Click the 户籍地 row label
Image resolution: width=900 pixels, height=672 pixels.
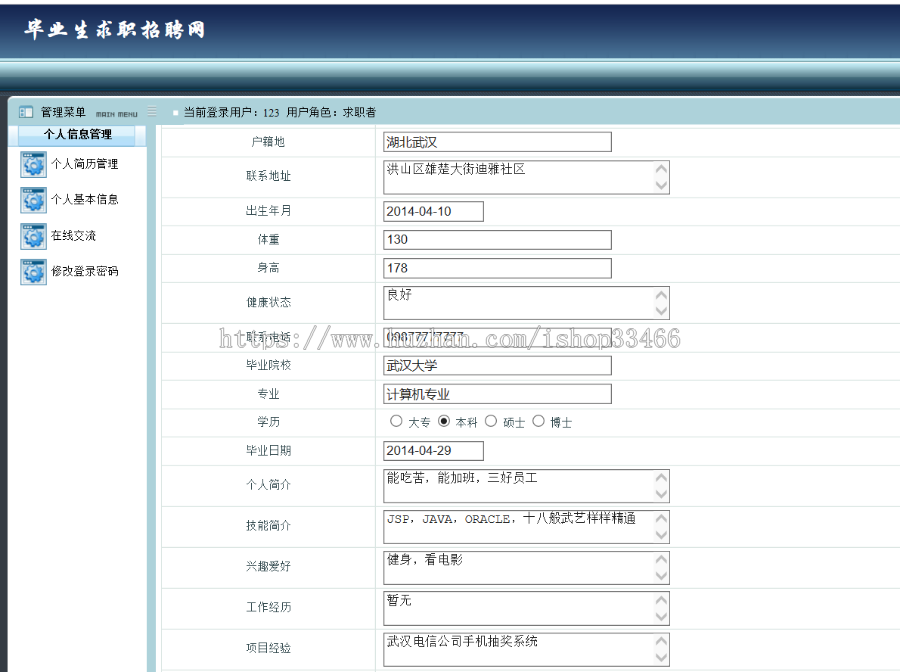point(268,142)
